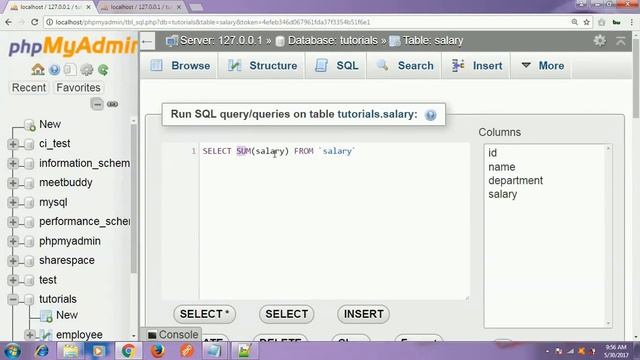The image size is (640, 360).
Task: Bookmark page with star icon
Action: [x=587, y=22]
